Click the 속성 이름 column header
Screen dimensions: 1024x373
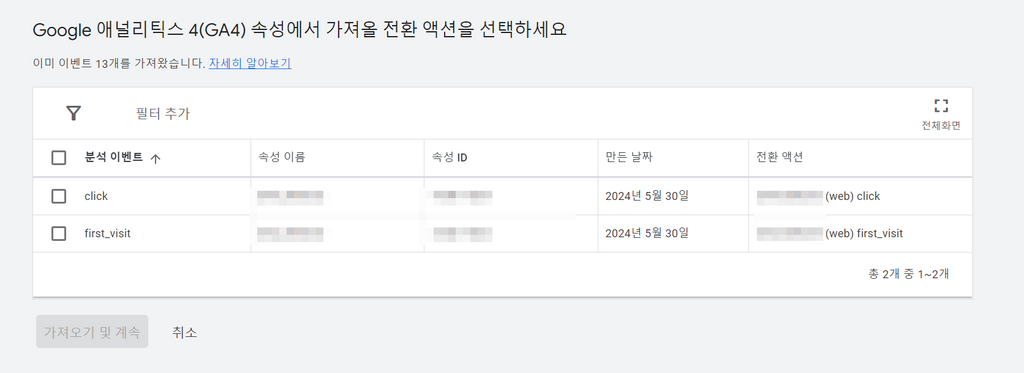pyautogui.click(x=282, y=157)
